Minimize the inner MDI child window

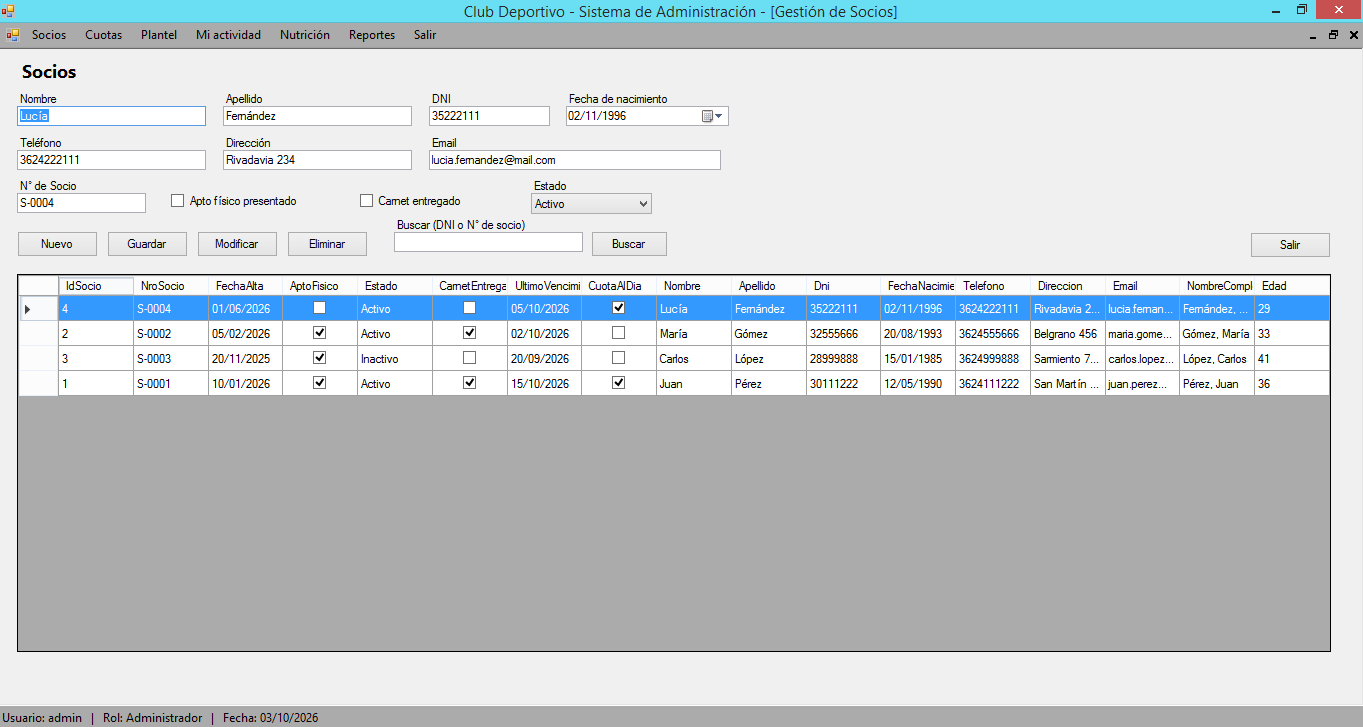point(1313,35)
